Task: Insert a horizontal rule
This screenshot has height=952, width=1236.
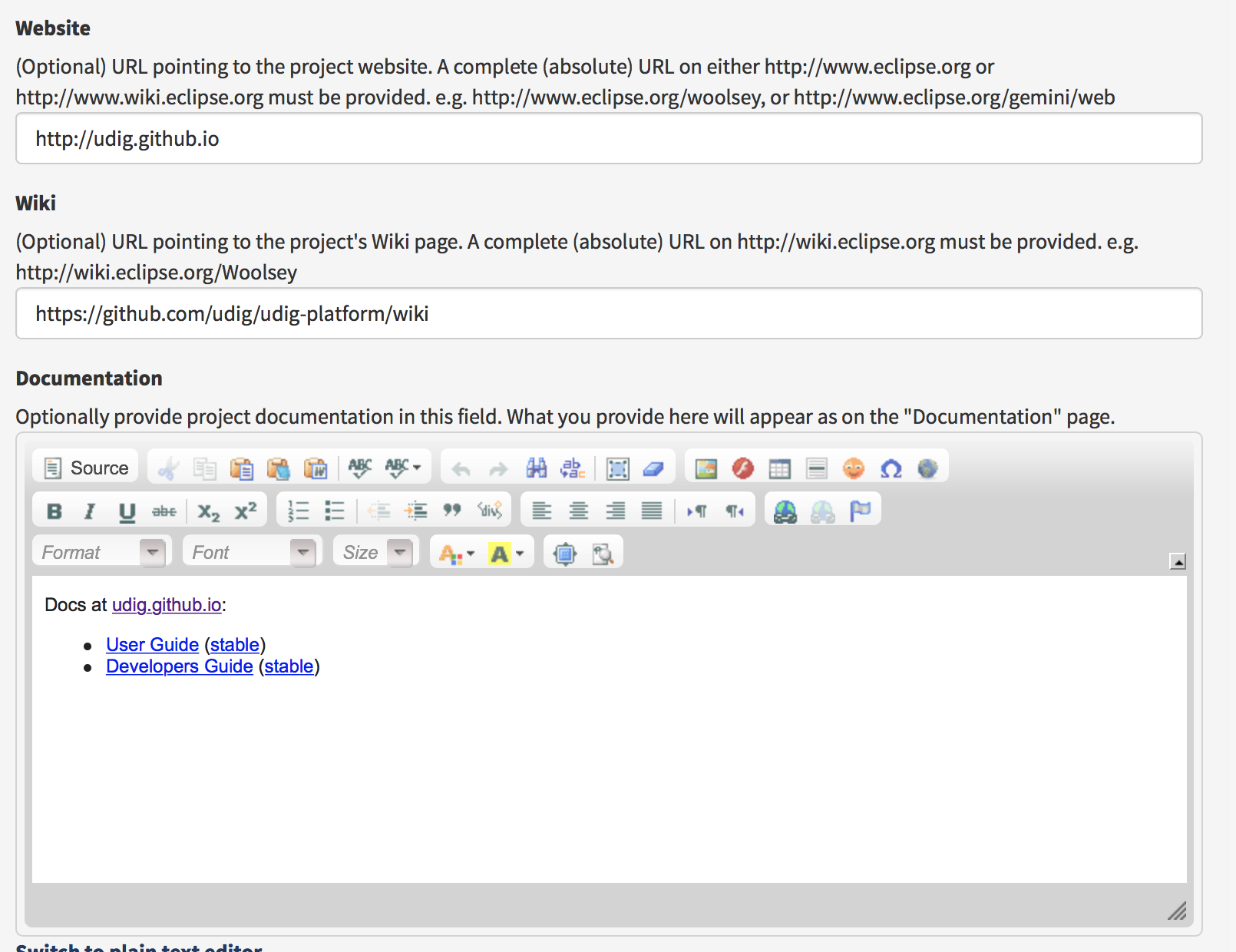Action: 816,467
